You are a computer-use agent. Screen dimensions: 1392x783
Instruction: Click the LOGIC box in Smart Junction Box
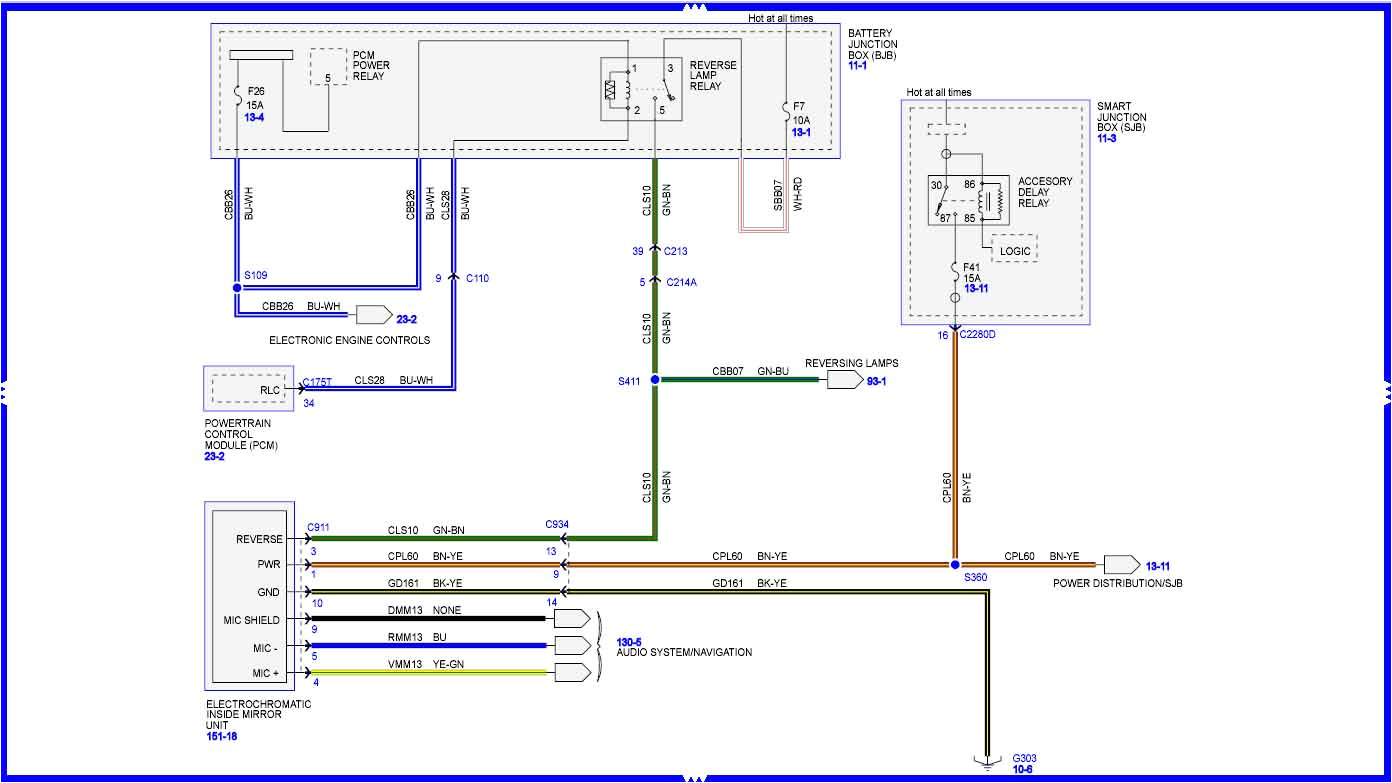click(1014, 251)
